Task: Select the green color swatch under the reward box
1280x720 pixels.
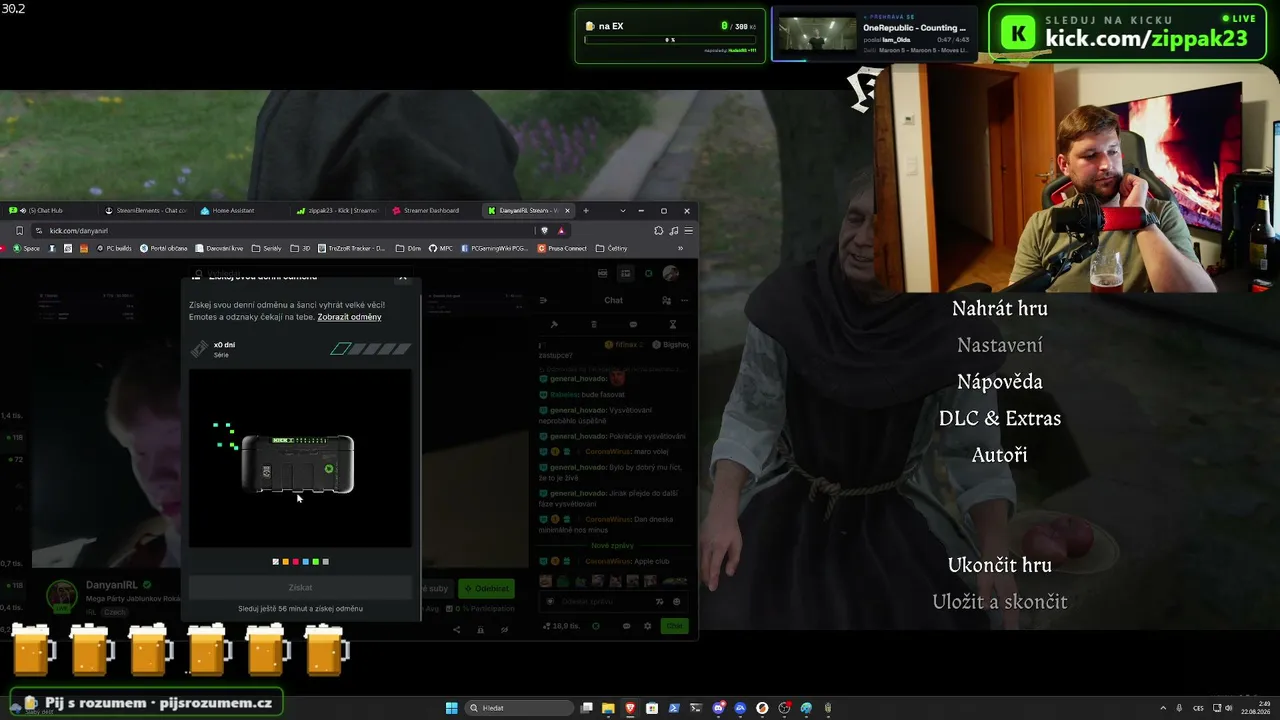Action: click(316, 562)
